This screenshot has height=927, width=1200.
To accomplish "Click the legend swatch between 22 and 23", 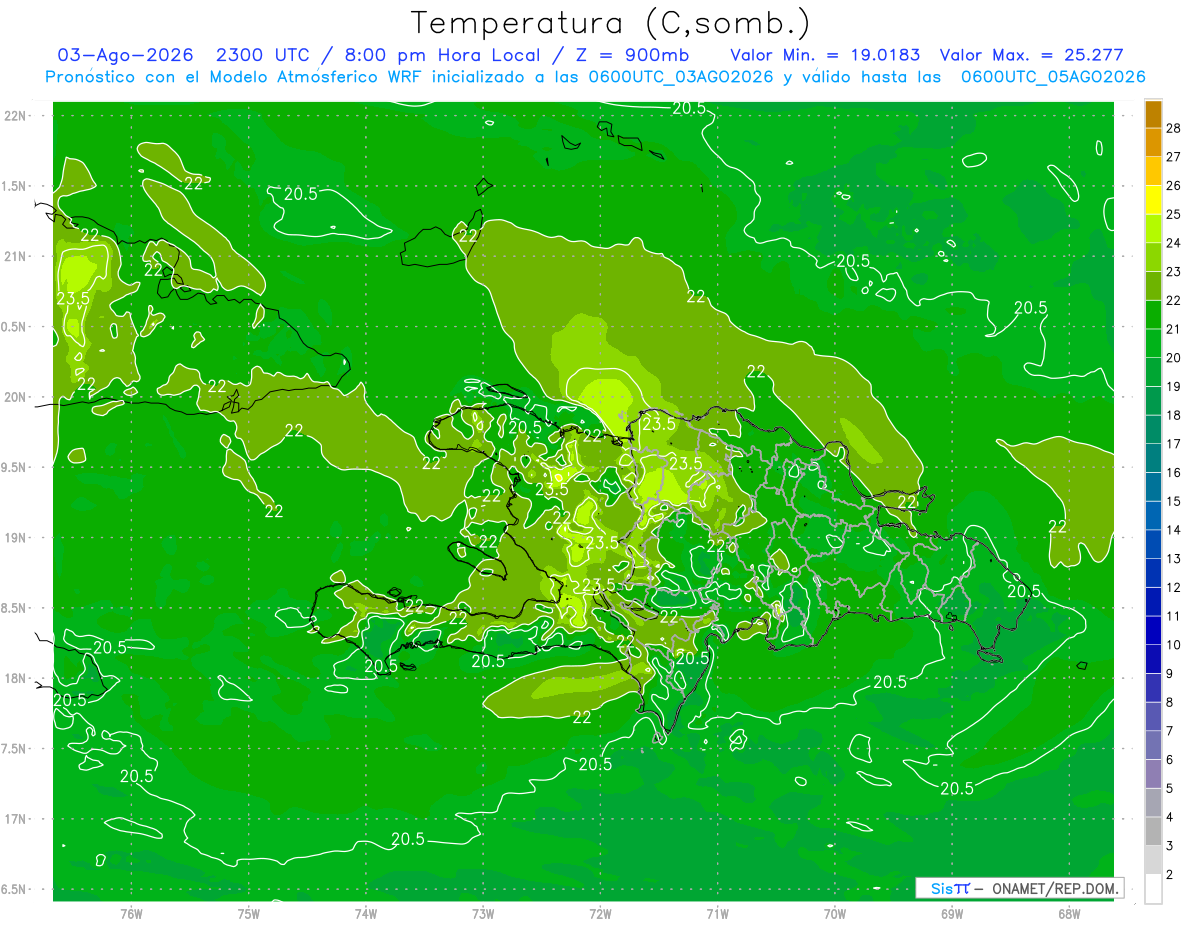I will tap(1154, 286).
